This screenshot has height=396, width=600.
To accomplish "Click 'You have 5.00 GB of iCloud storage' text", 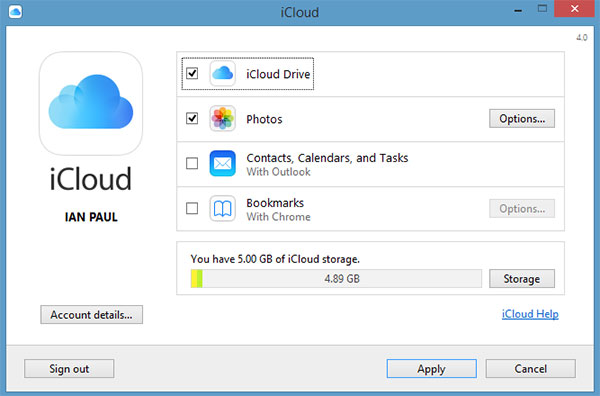I will pos(275,259).
